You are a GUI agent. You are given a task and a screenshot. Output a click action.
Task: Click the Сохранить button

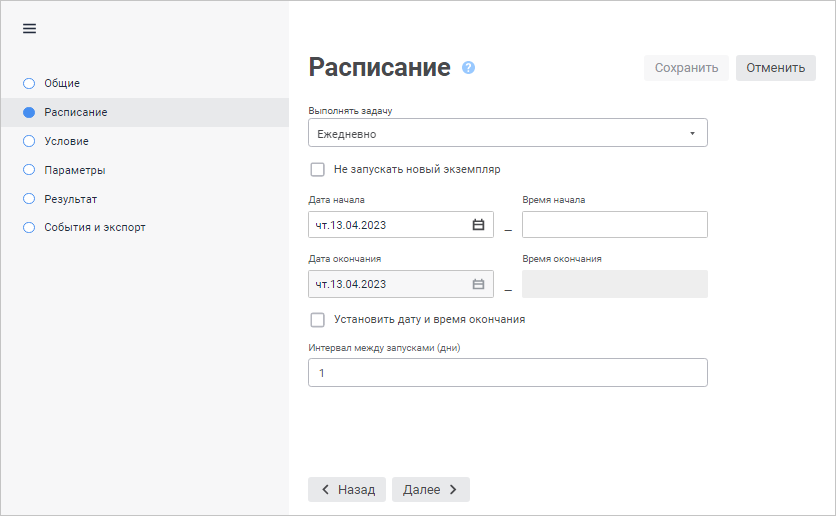coord(686,68)
